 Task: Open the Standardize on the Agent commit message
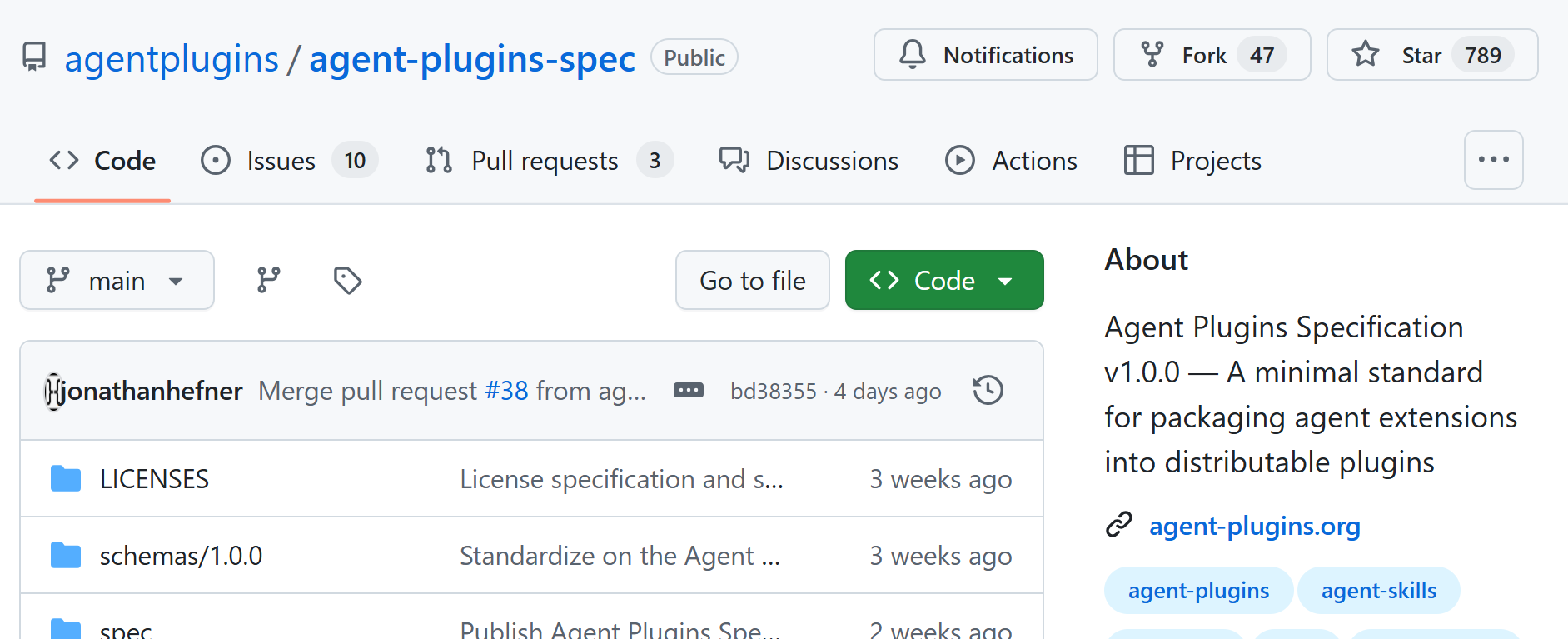[x=620, y=556]
